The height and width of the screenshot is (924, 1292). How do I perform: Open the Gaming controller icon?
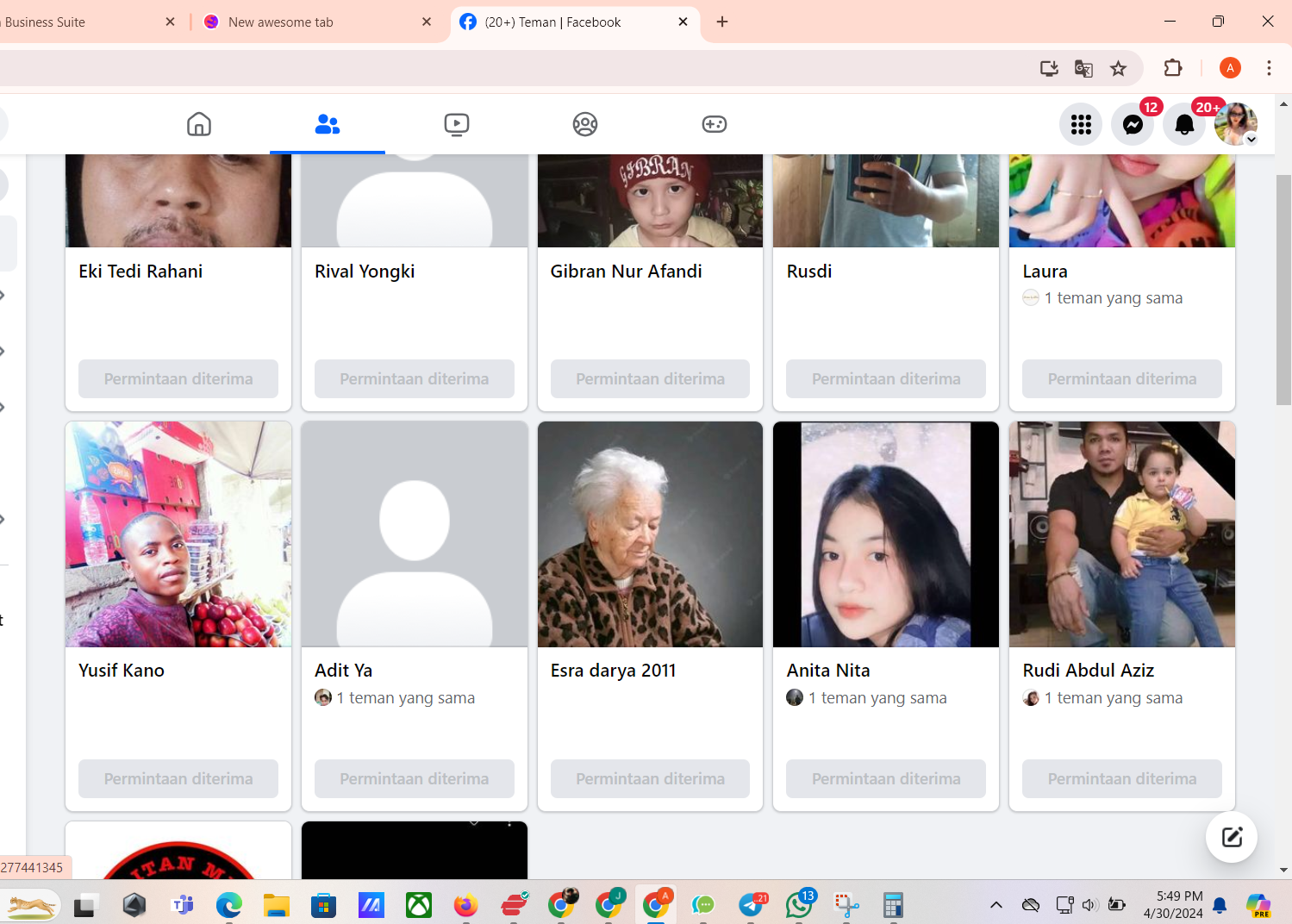[x=715, y=124]
